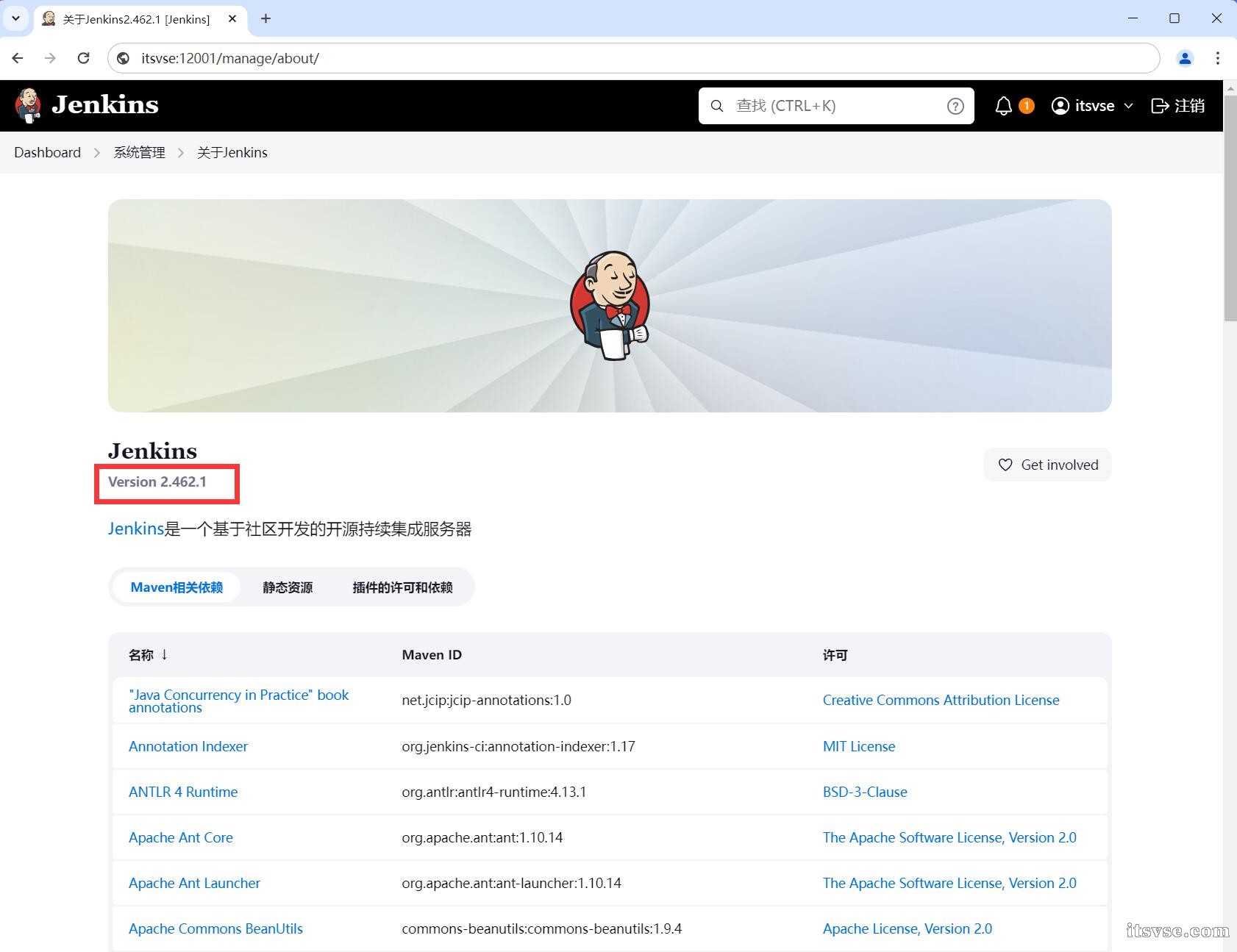Click the search help question mark icon
1237x952 pixels.
[x=955, y=106]
